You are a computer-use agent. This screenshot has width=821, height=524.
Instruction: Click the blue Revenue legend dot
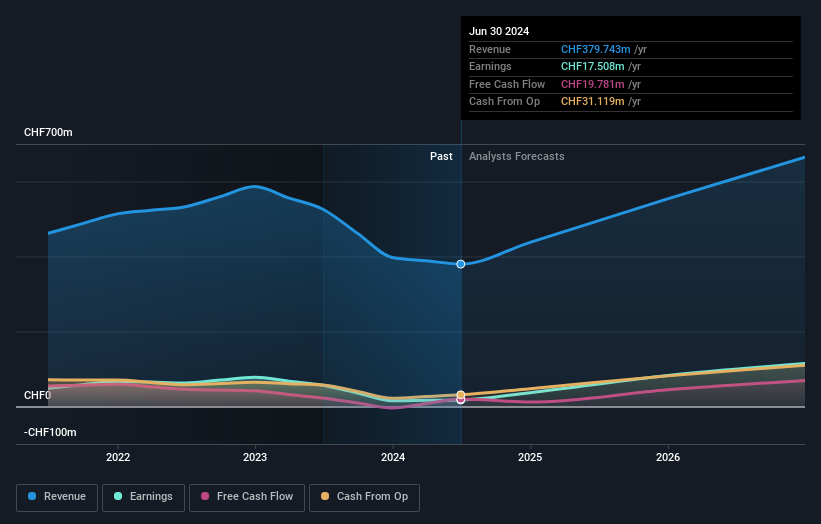tap(32, 496)
